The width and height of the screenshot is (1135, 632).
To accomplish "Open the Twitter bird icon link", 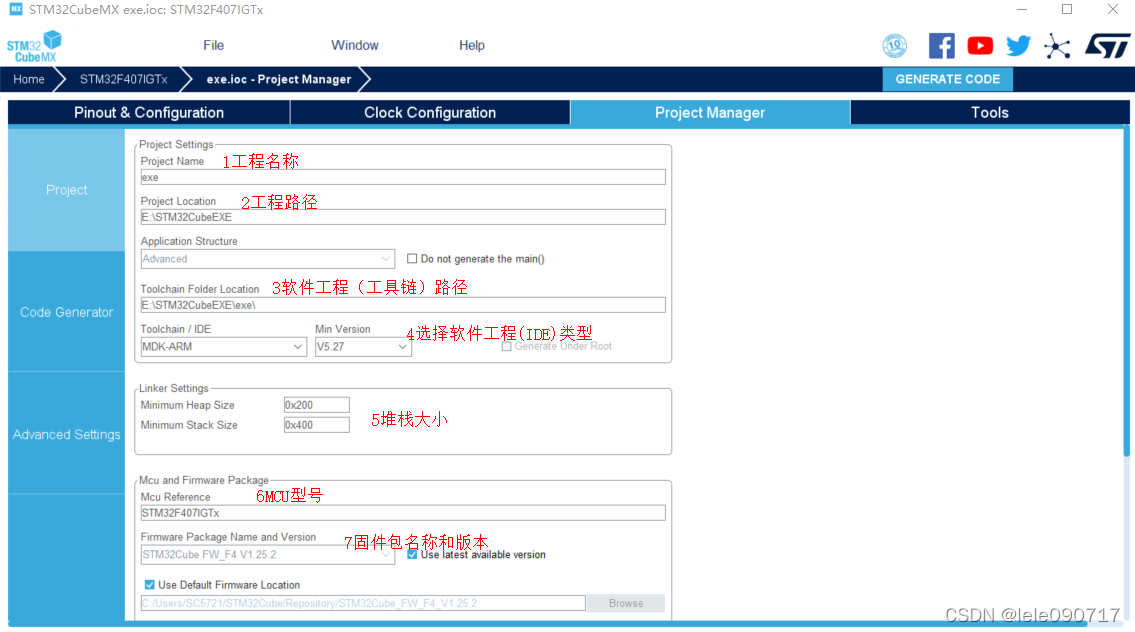I will (x=1018, y=46).
